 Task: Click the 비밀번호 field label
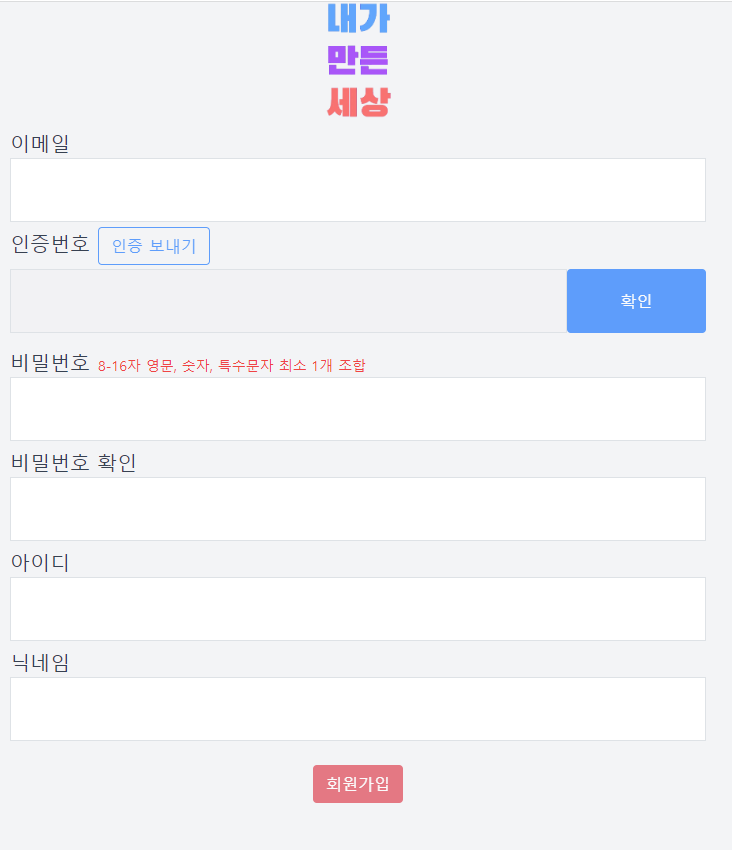pyautogui.click(x=48, y=363)
